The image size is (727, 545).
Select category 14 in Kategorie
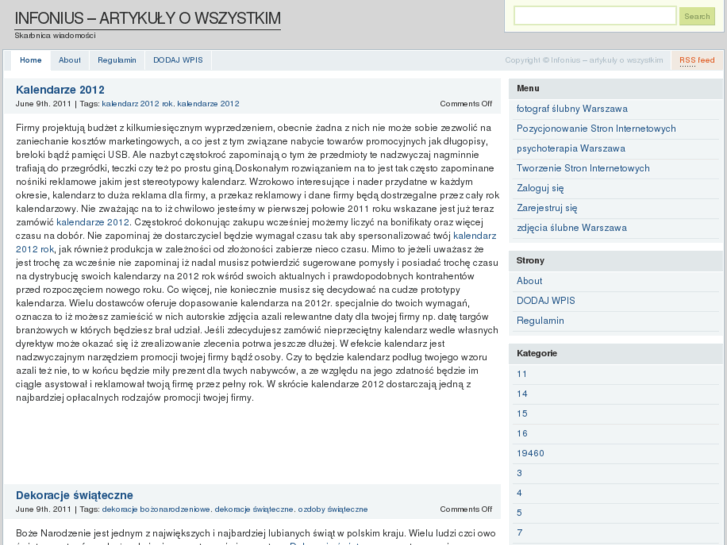[x=522, y=394]
